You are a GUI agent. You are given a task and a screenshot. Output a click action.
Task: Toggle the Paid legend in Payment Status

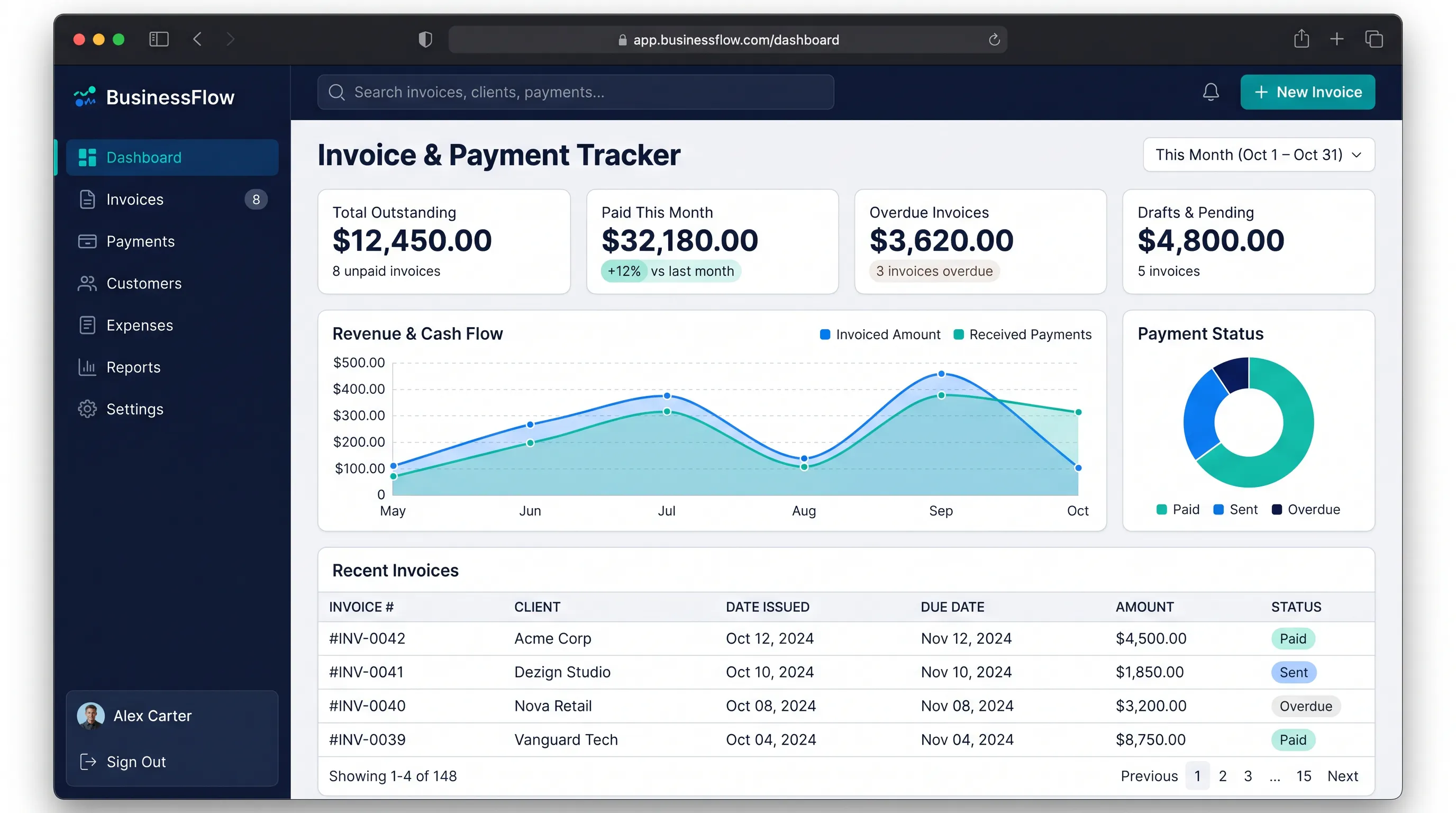point(1177,509)
